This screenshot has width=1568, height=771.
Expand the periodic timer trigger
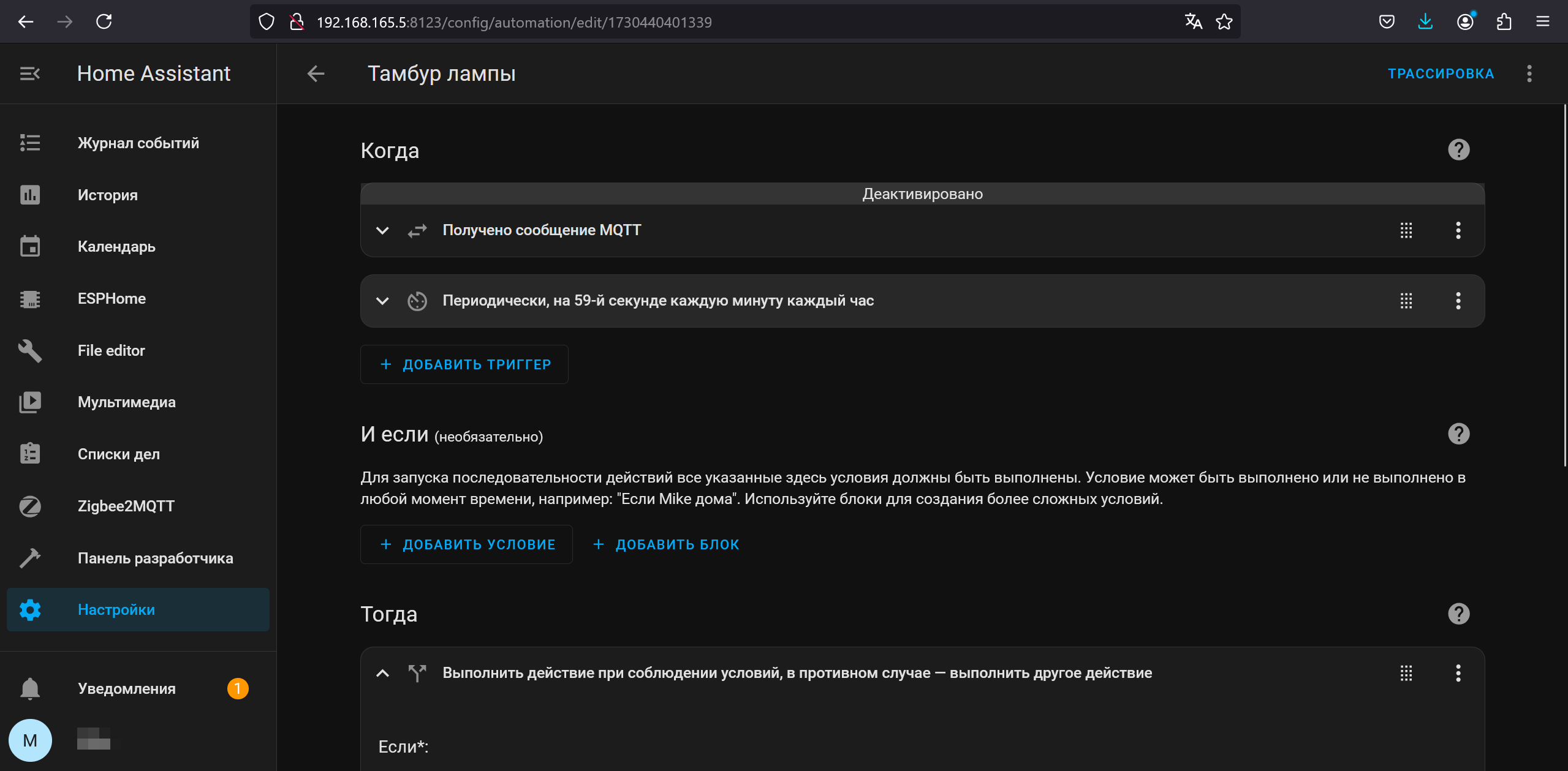tap(382, 300)
